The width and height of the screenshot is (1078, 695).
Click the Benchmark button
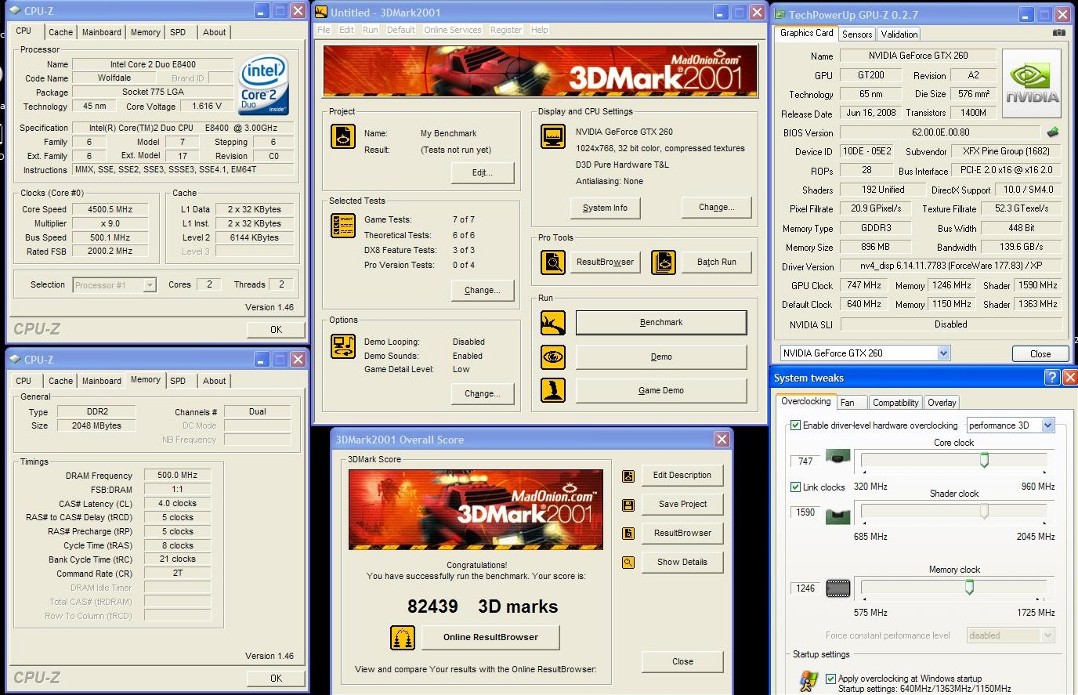(x=661, y=322)
